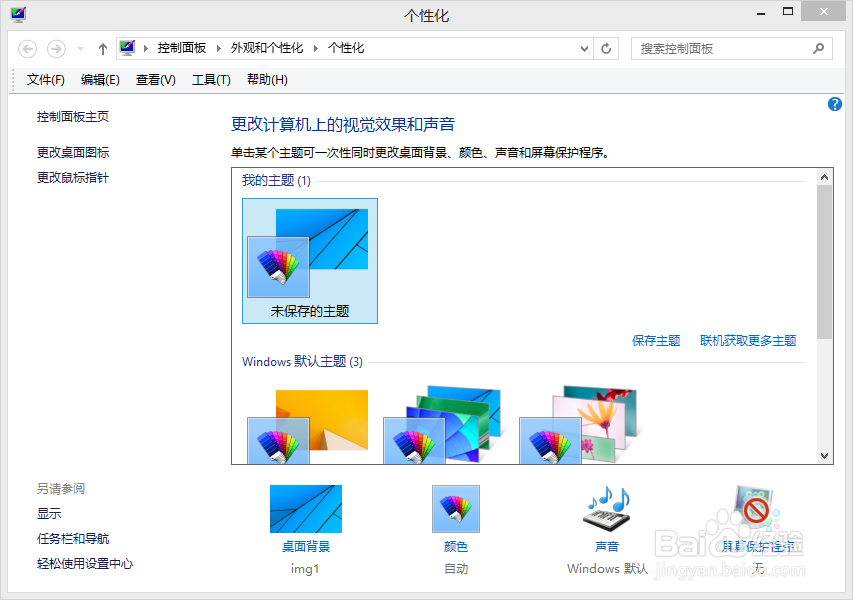
Task: Open the 声音 (Sound) settings icon
Action: pyautogui.click(x=606, y=508)
